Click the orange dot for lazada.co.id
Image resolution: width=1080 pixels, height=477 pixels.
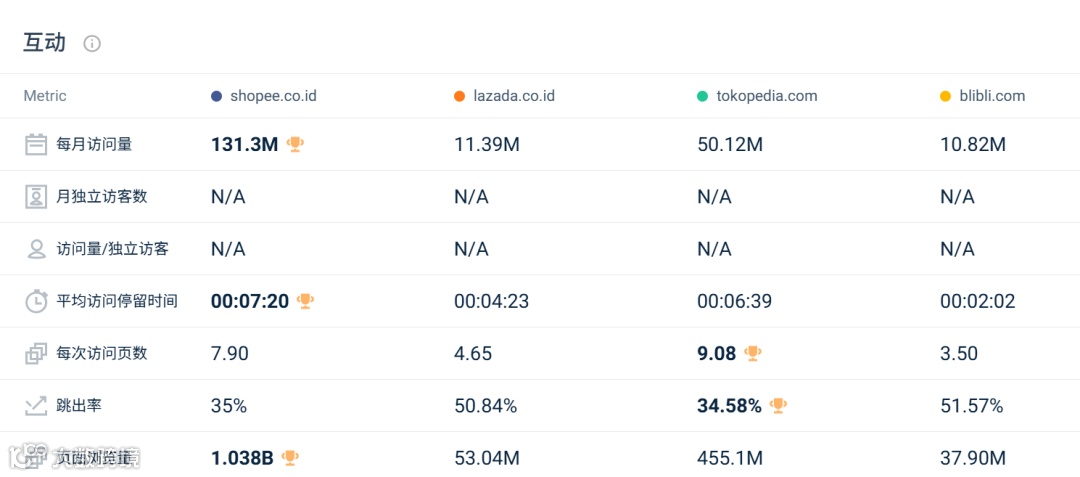tap(459, 96)
